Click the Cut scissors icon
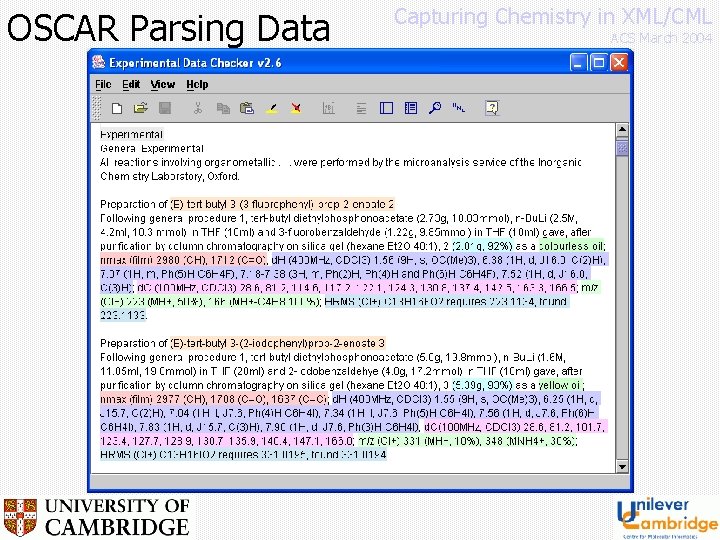The width and height of the screenshot is (720, 540). coord(198,108)
